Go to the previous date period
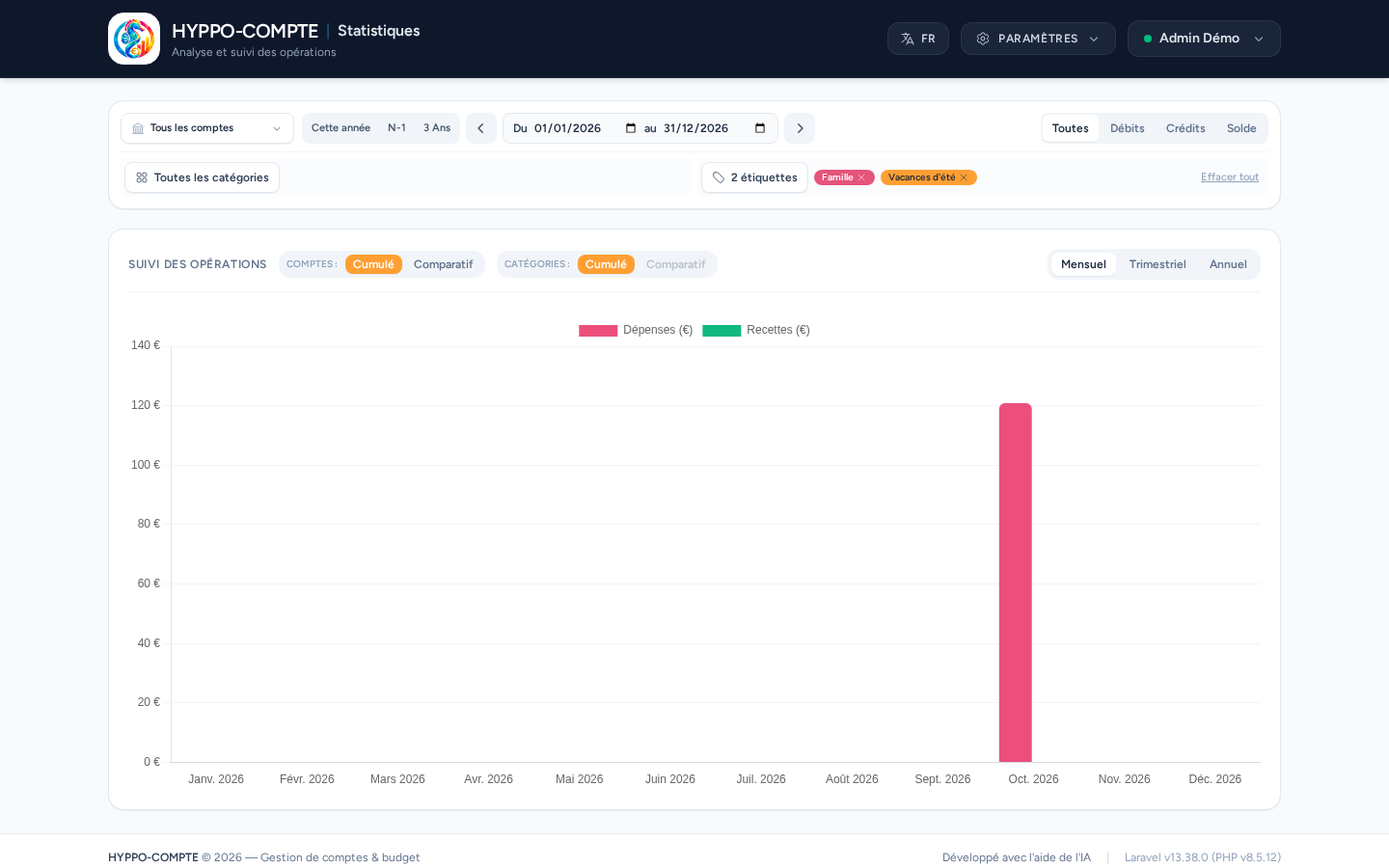The height and width of the screenshot is (868, 1389). pyautogui.click(x=481, y=128)
